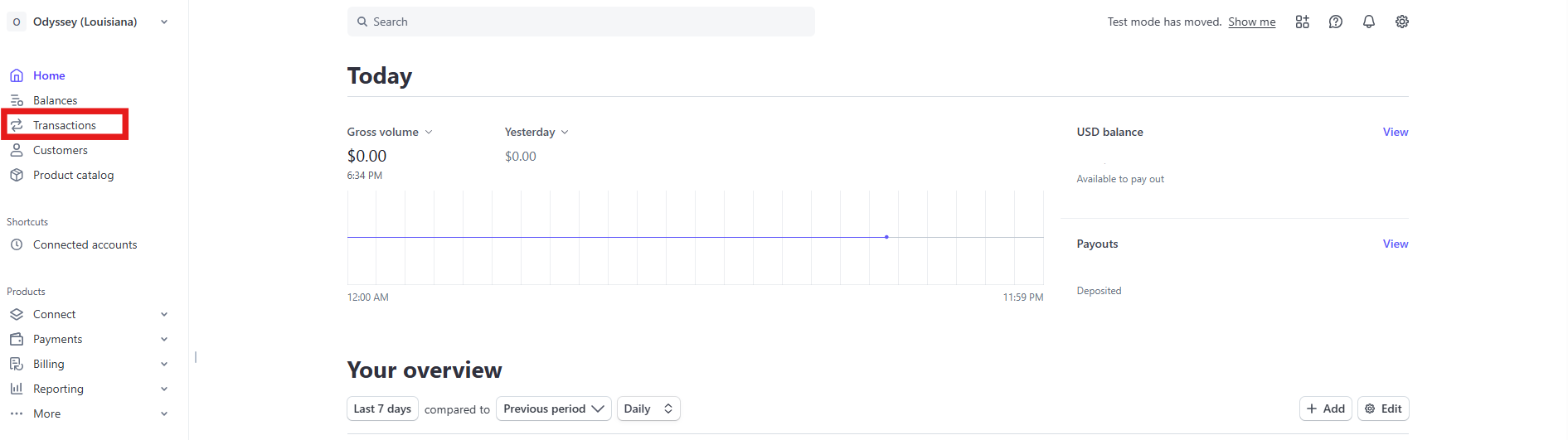Open Connected accounts shortcut
This screenshot has height=440, width=1568.
pyautogui.click(x=85, y=244)
